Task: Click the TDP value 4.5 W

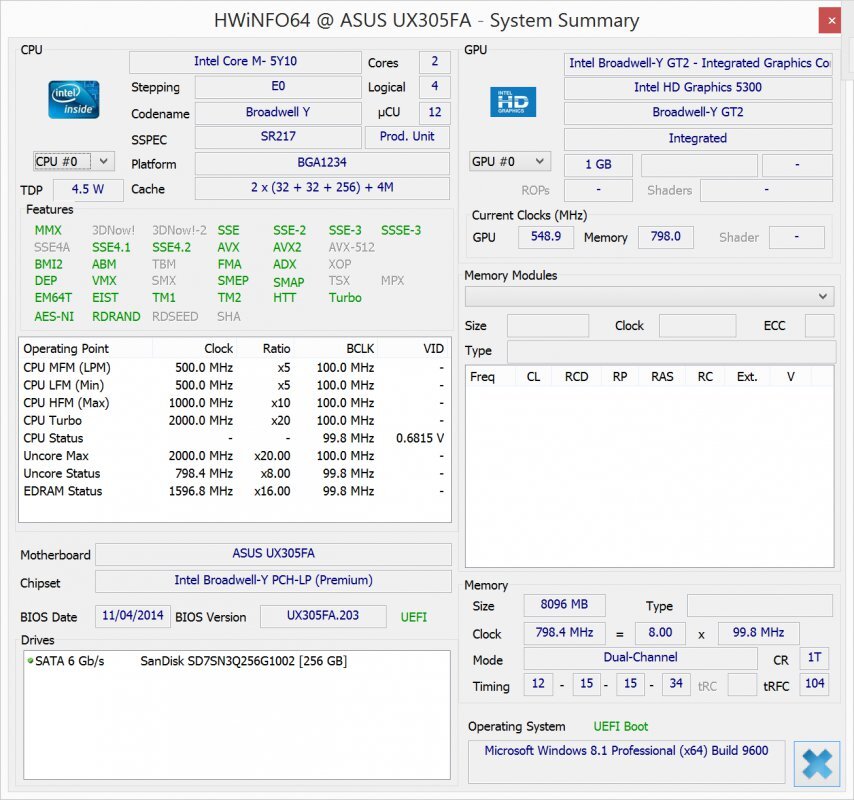Action: tap(88, 190)
